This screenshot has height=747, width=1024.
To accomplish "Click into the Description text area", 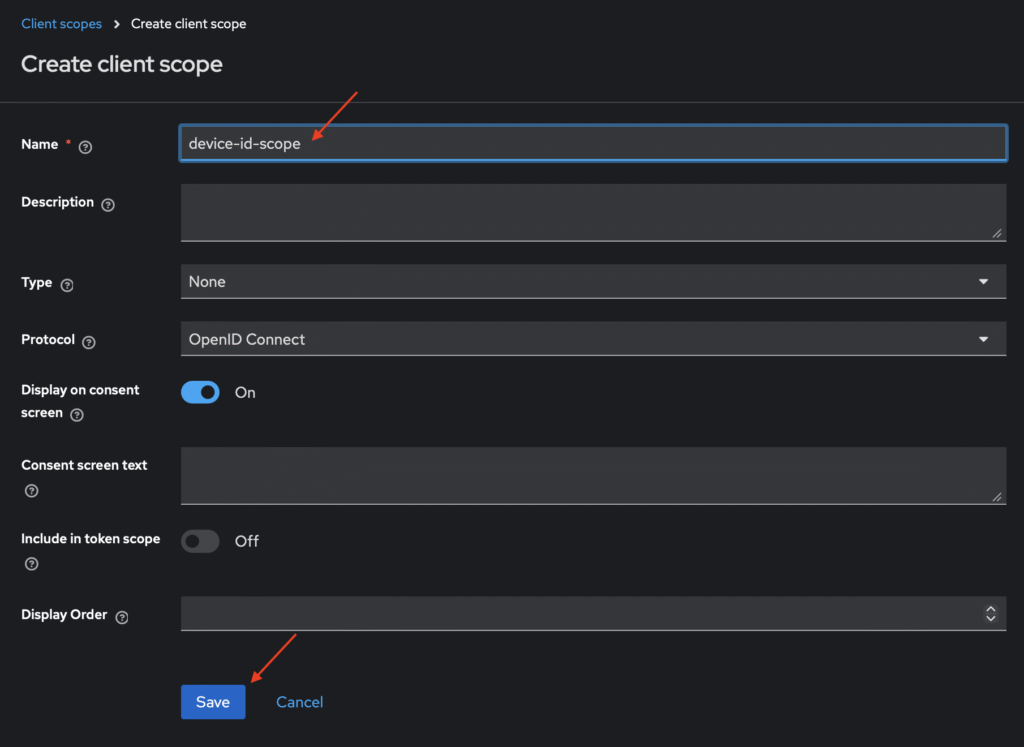I will [x=592, y=212].
